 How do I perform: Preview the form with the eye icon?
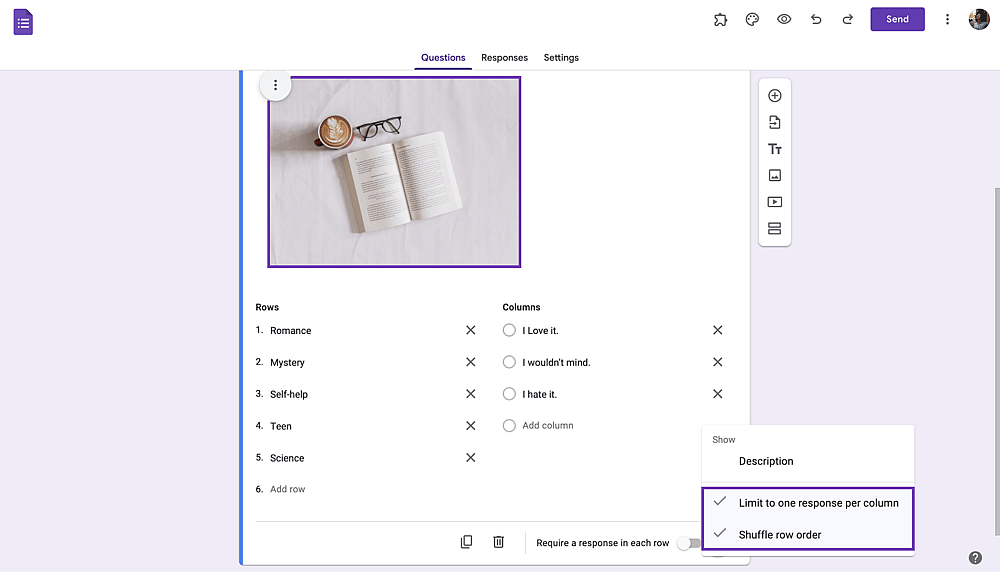point(784,19)
